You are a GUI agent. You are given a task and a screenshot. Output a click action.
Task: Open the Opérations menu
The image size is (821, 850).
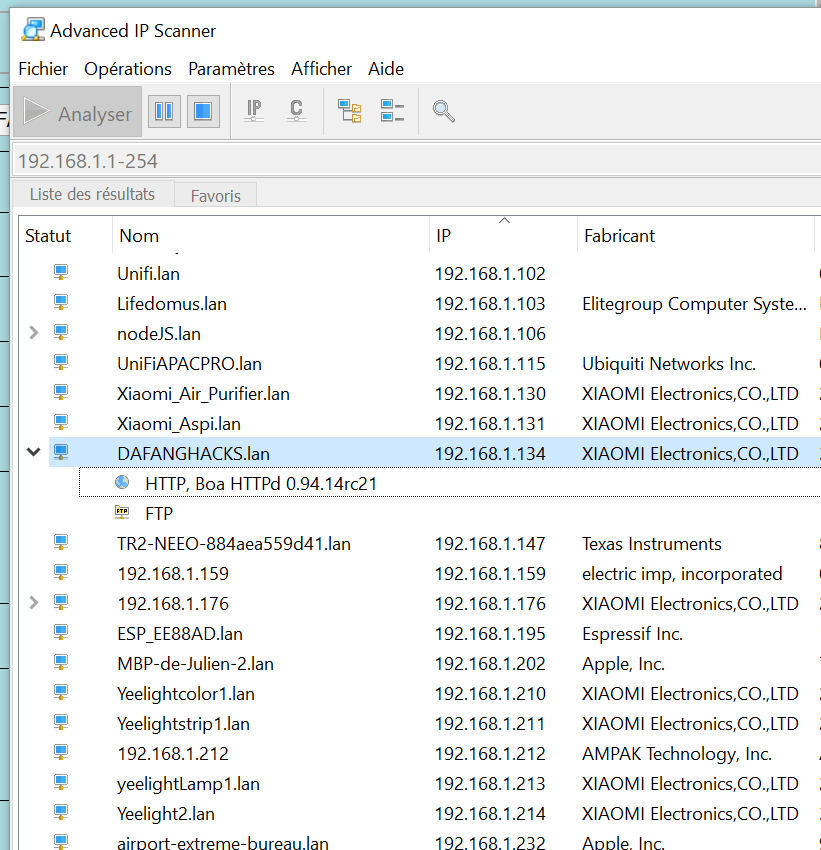[128, 69]
